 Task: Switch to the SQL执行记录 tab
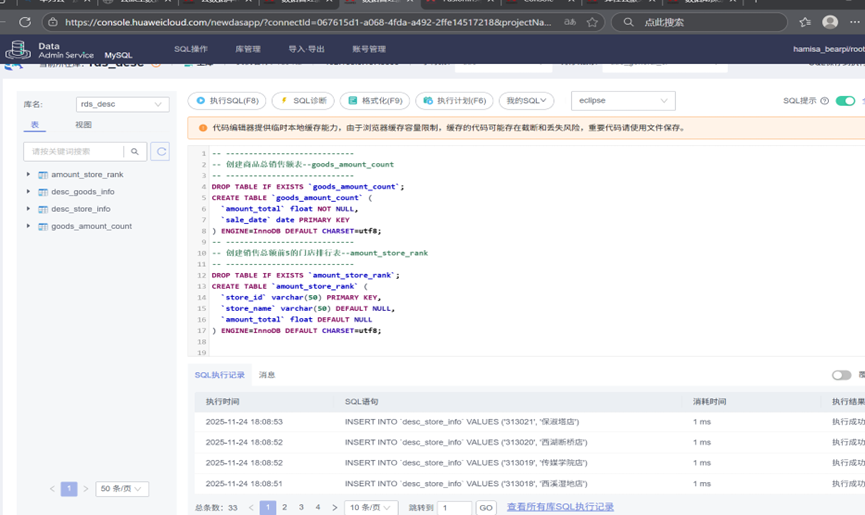[220, 375]
